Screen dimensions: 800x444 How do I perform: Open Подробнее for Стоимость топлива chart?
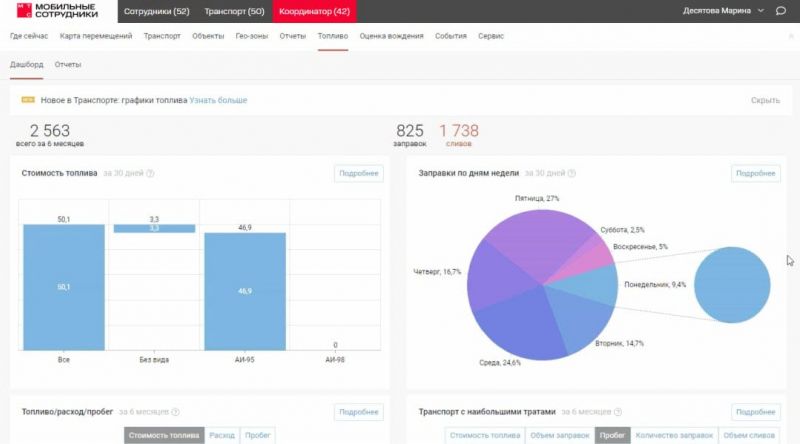(x=358, y=173)
